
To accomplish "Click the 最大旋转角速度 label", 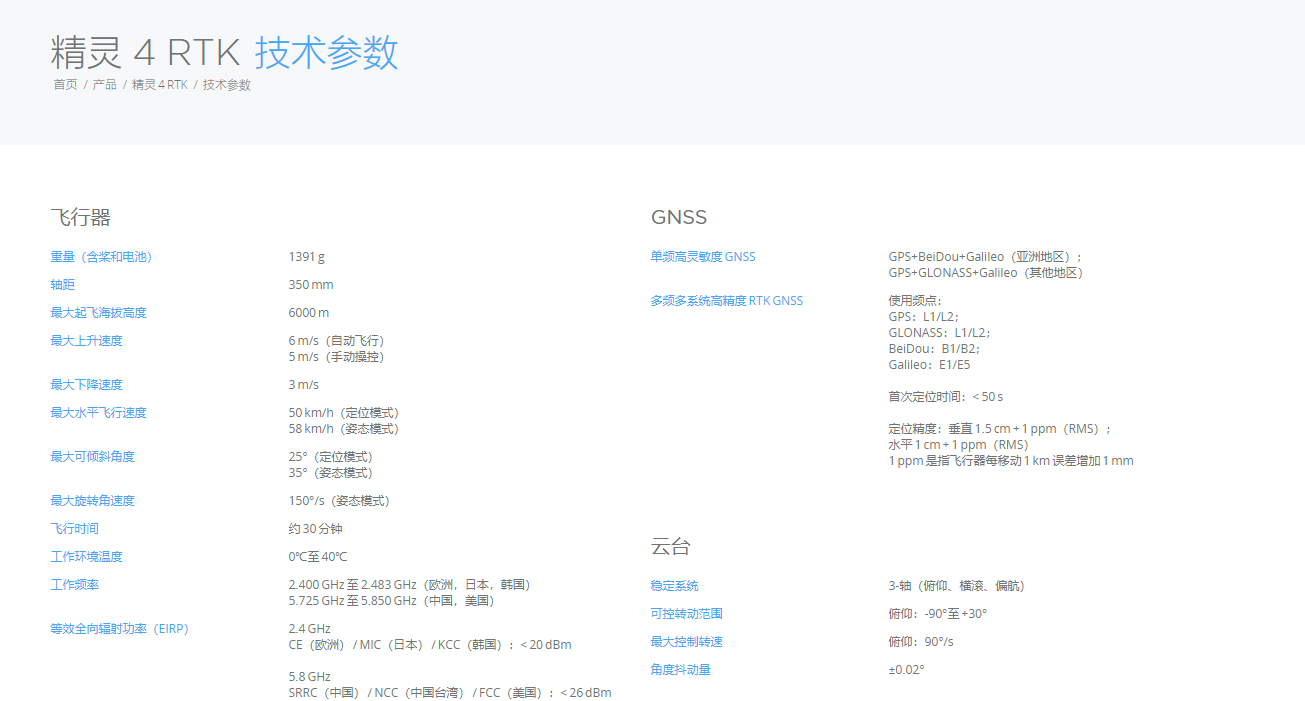I will point(93,501).
